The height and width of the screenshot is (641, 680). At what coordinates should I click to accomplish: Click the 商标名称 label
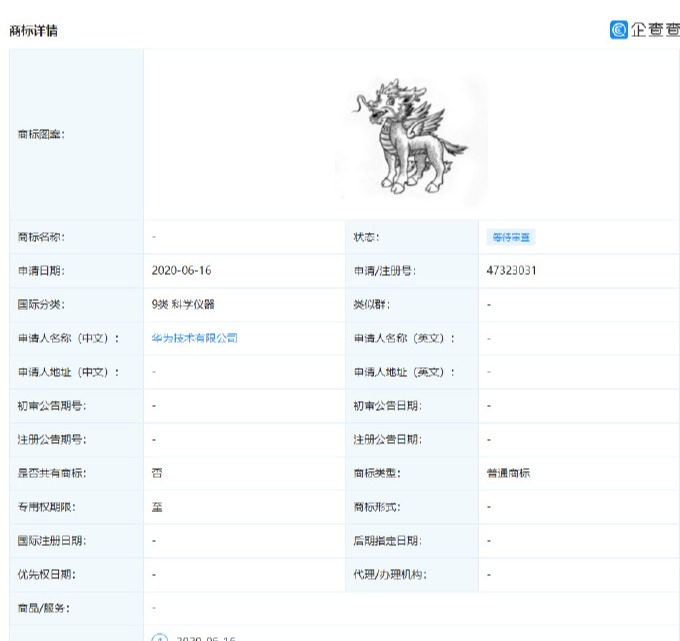point(41,237)
